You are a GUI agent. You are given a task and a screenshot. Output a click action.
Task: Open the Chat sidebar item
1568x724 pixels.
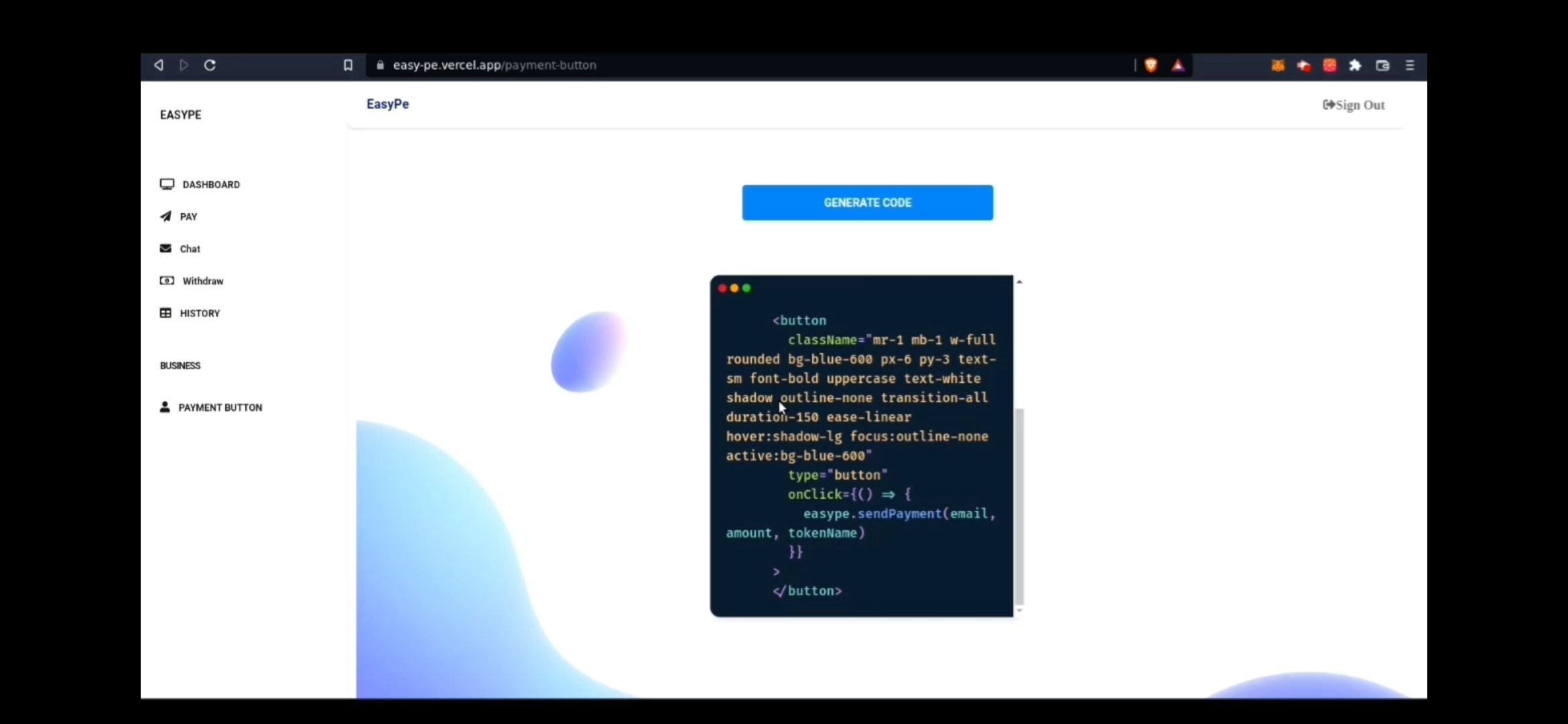coord(180,249)
